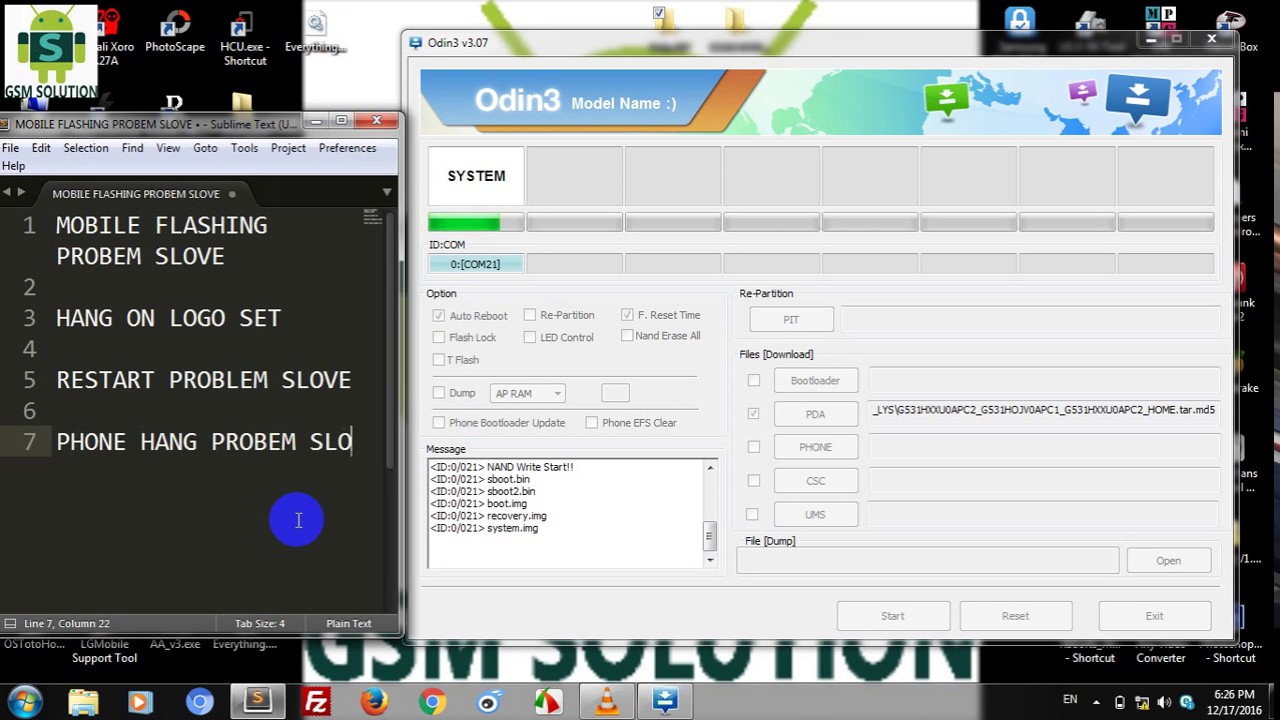Enable the Flash Lock option
This screenshot has height=720, width=1280.
click(x=438, y=337)
